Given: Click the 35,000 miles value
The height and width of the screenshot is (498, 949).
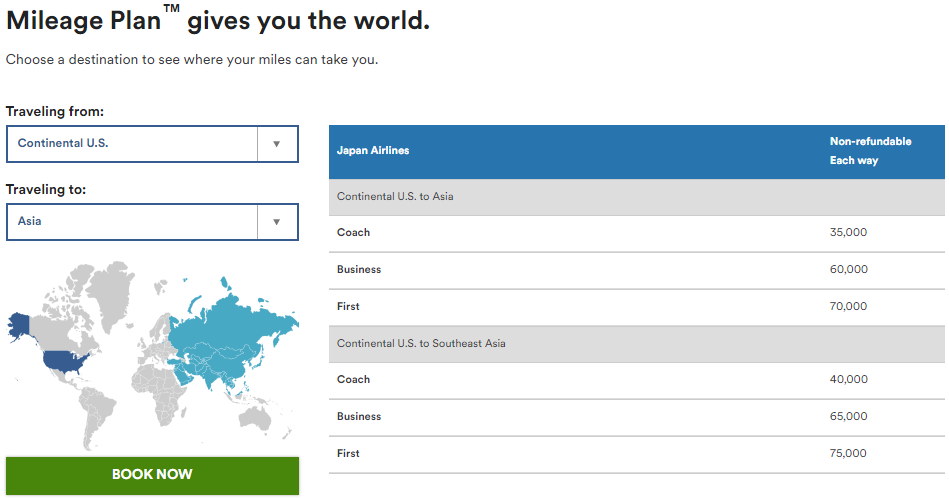Looking at the screenshot, I should (848, 232).
